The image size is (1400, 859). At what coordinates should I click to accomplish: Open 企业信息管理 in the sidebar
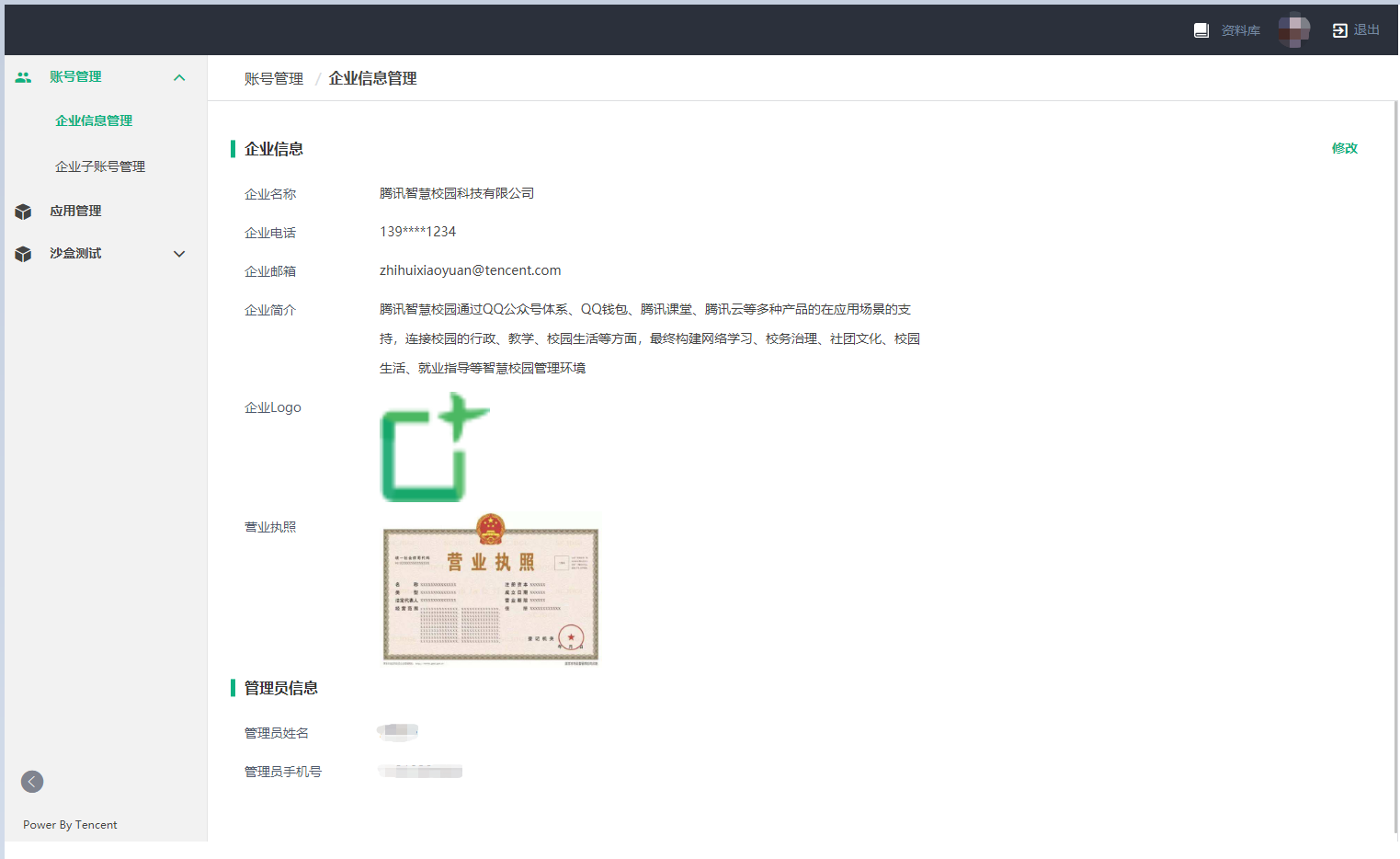(94, 120)
